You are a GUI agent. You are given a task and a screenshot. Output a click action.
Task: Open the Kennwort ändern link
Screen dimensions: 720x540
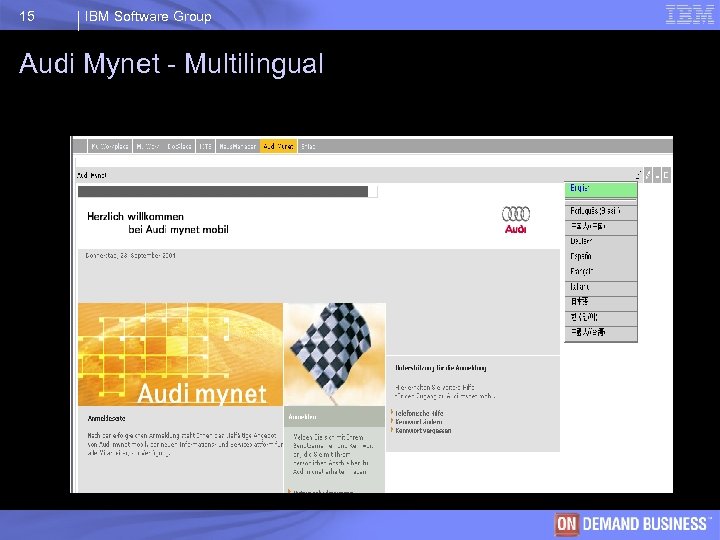[x=418, y=422]
